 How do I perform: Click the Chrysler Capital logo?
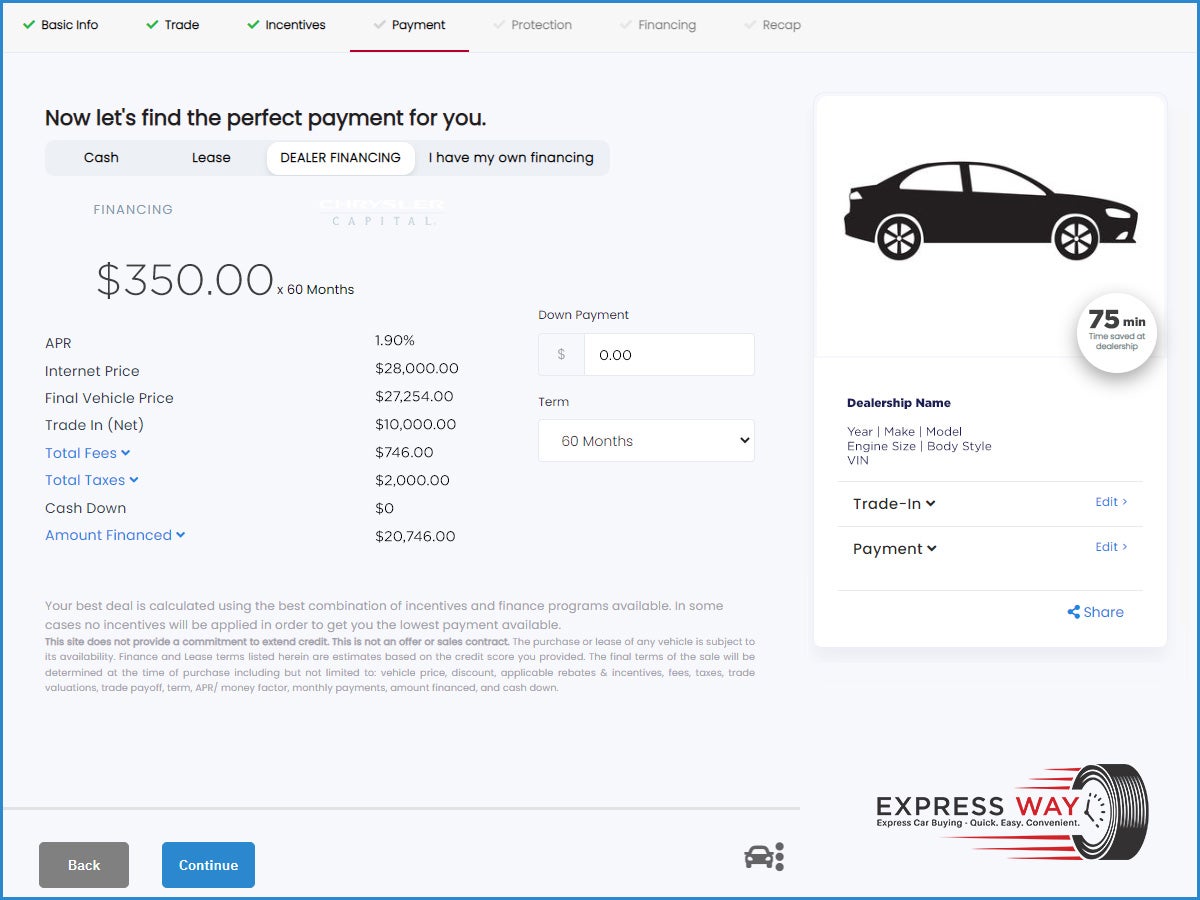384,211
